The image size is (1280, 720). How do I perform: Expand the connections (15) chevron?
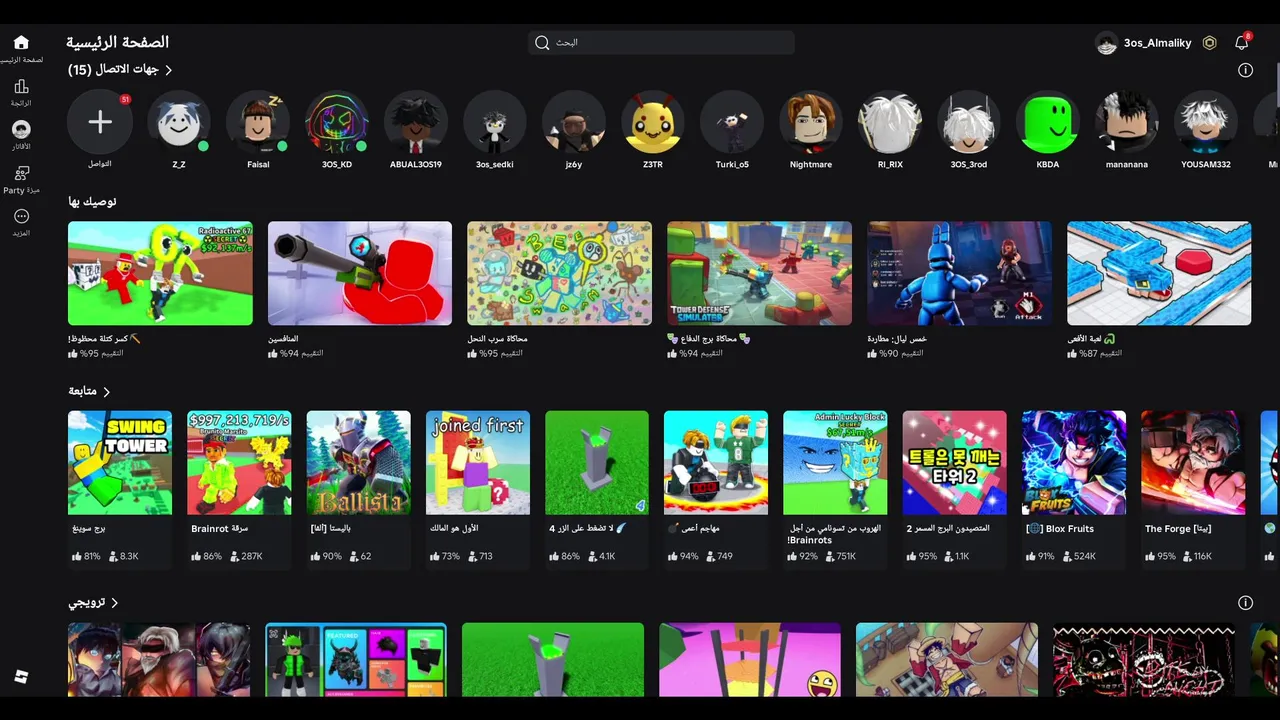169,70
